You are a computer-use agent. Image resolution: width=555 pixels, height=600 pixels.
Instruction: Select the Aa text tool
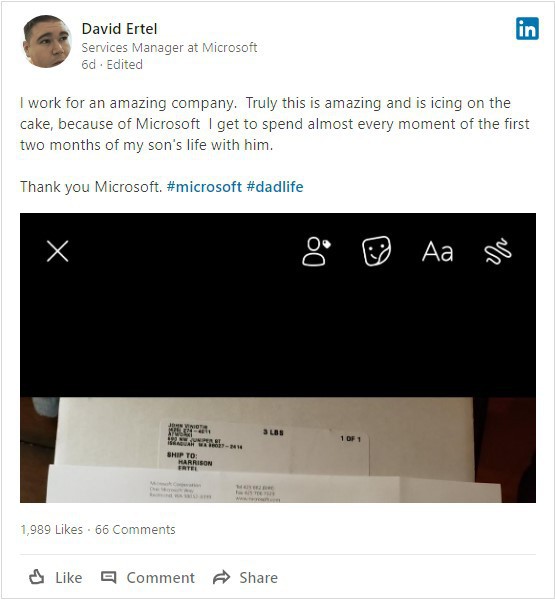click(437, 251)
